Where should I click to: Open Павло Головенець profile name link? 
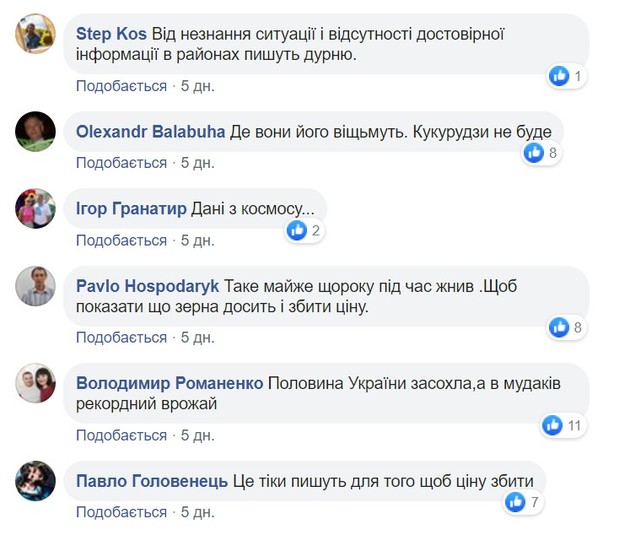pos(152,480)
